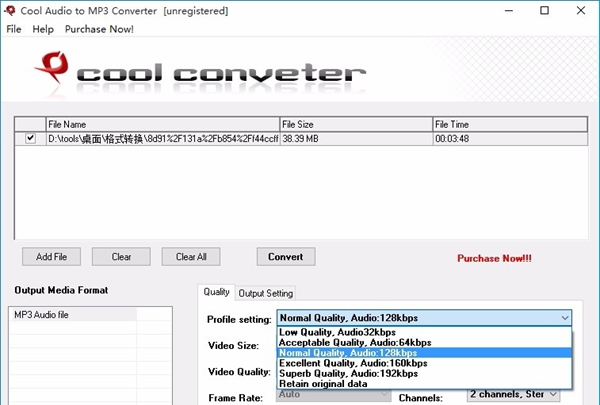This screenshot has height=405, width=600.
Task: Choose Retain original data option
Action: (424, 384)
